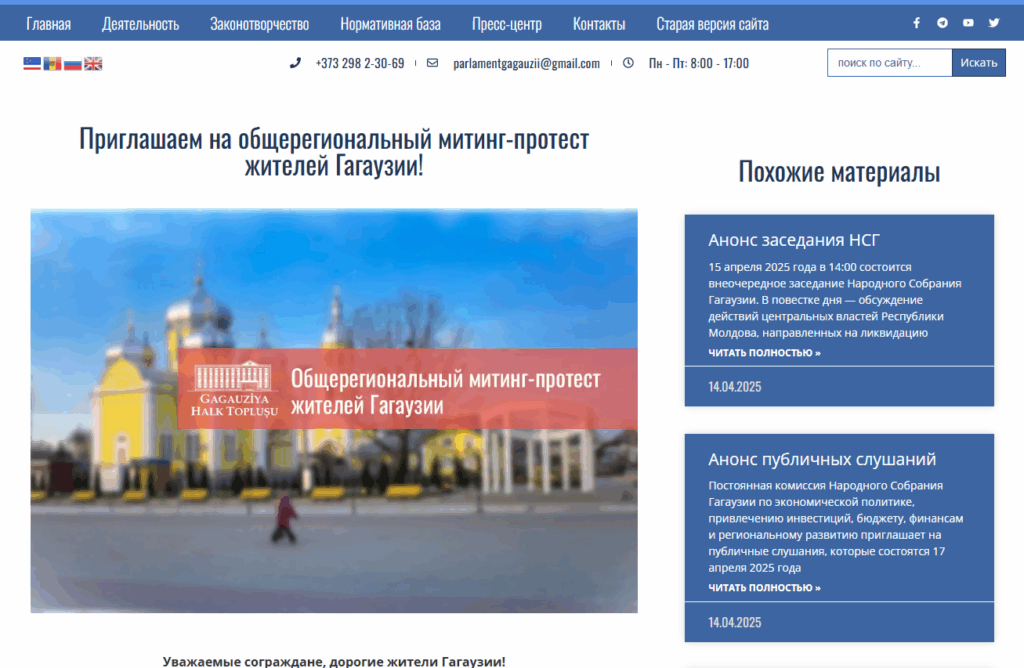Click the envelope email icon
Viewport: 1024px width, 668px height.
(x=432, y=63)
